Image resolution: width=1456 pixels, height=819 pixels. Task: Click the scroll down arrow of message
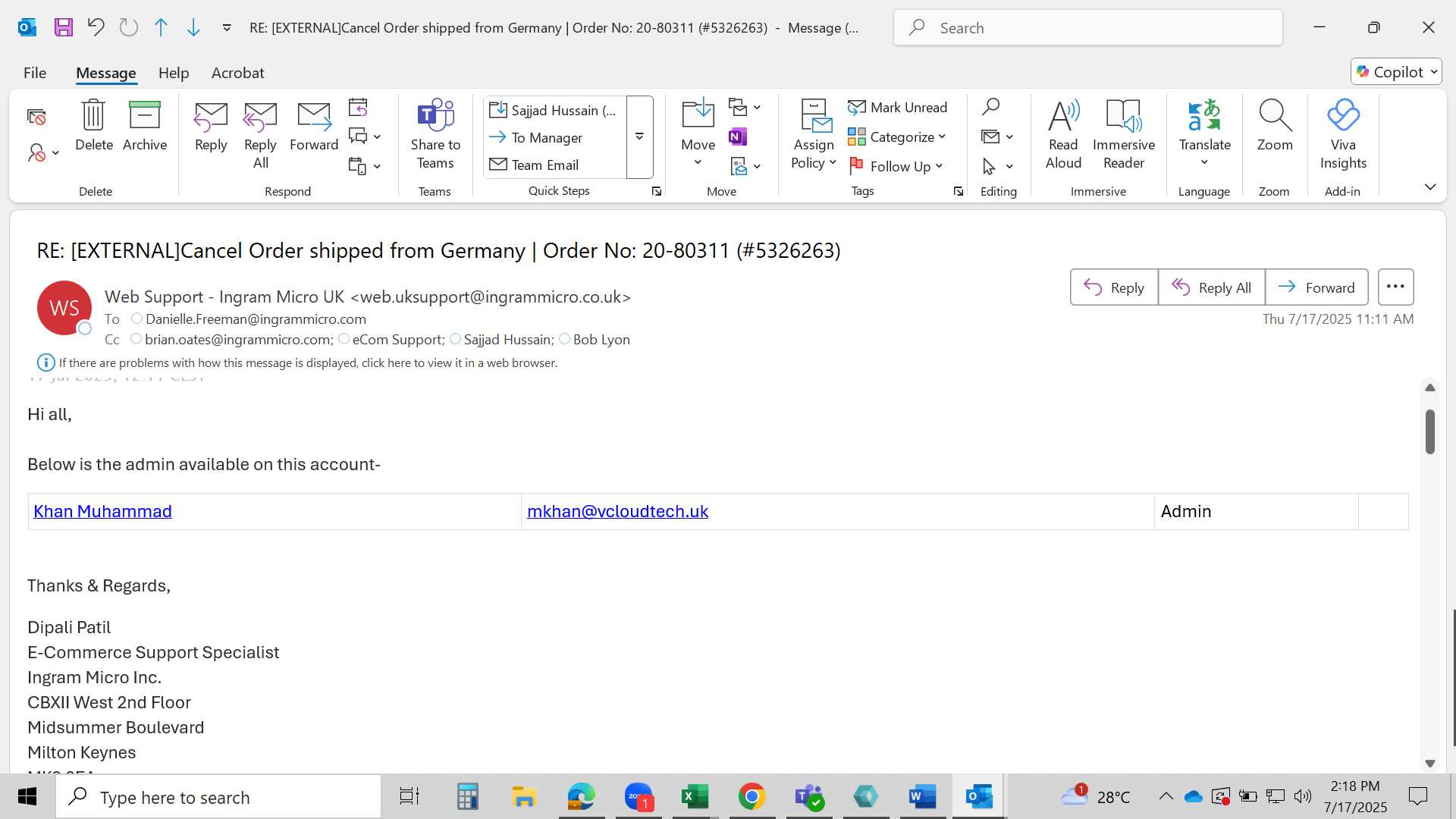(1430, 764)
